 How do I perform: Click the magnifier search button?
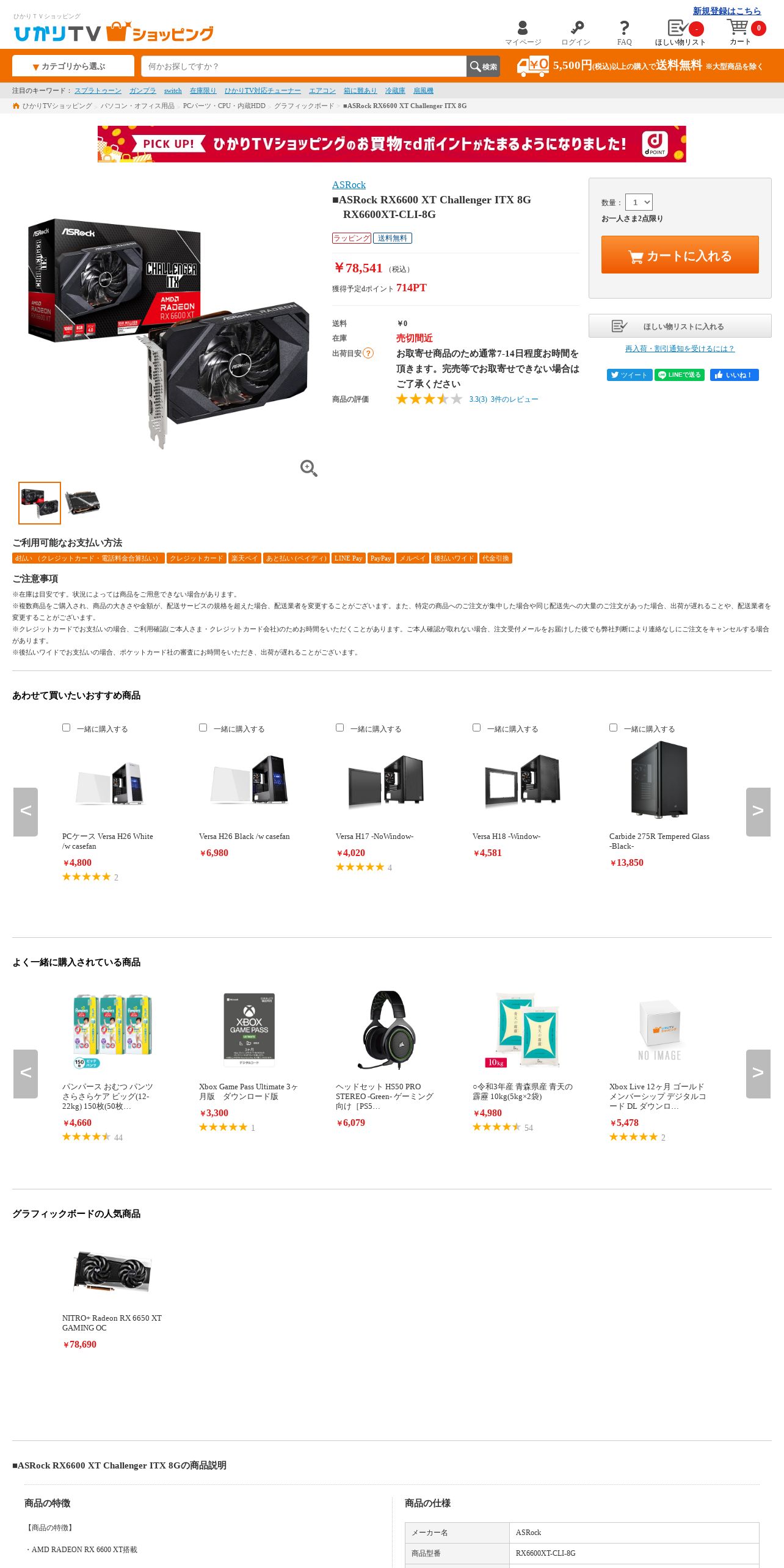pos(483,67)
